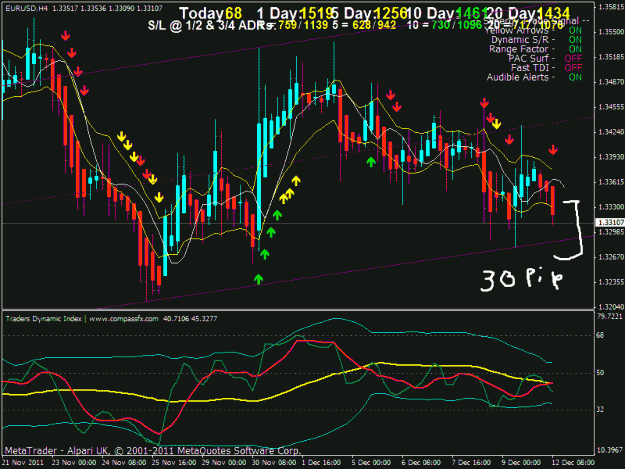The image size is (625, 469).
Task: Select the topmost red arrow at the chart's left
Action: [66, 36]
